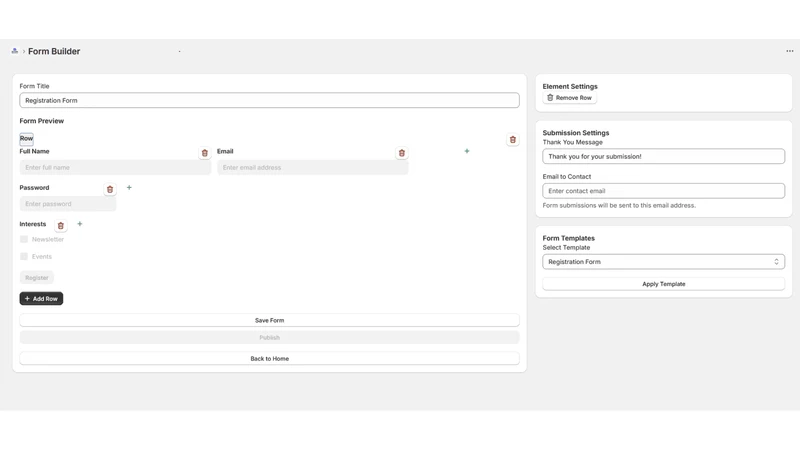Click the home icon in the breadcrumb
800x450 pixels.
coord(15,51)
